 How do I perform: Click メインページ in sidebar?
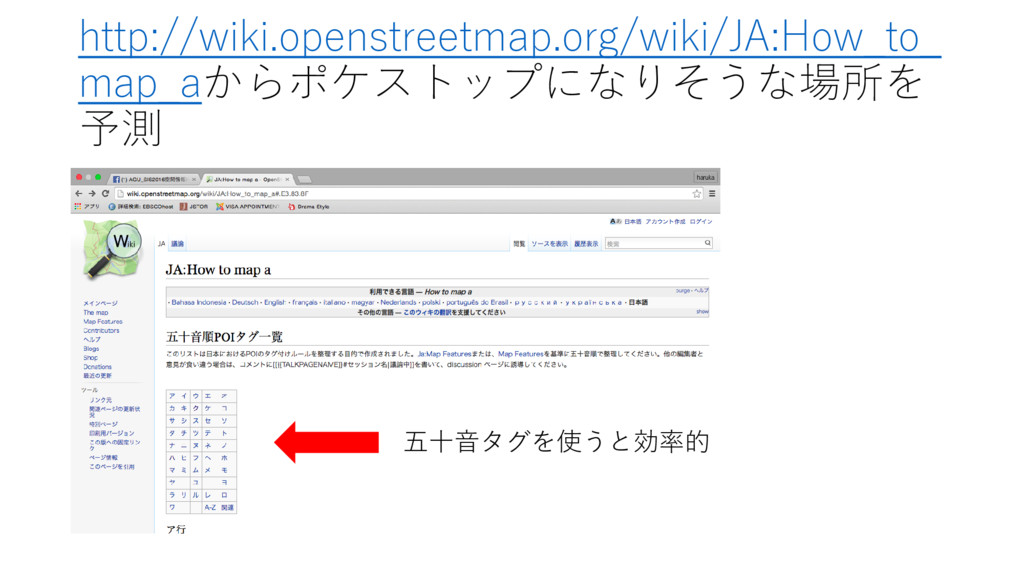point(101,304)
